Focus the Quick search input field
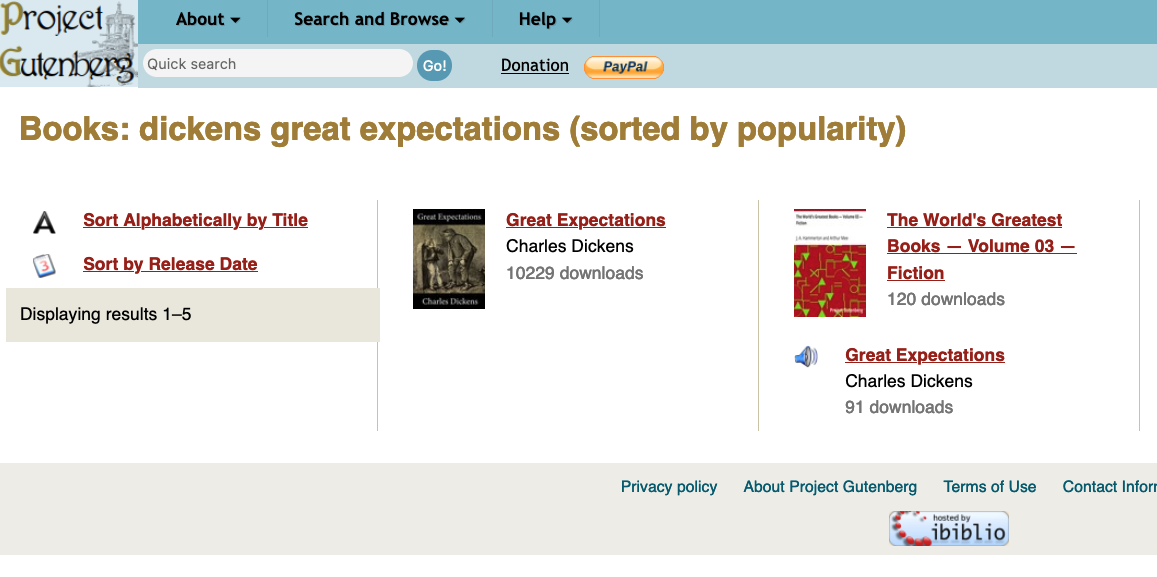The width and height of the screenshot is (1157, 577). [x=277, y=64]
